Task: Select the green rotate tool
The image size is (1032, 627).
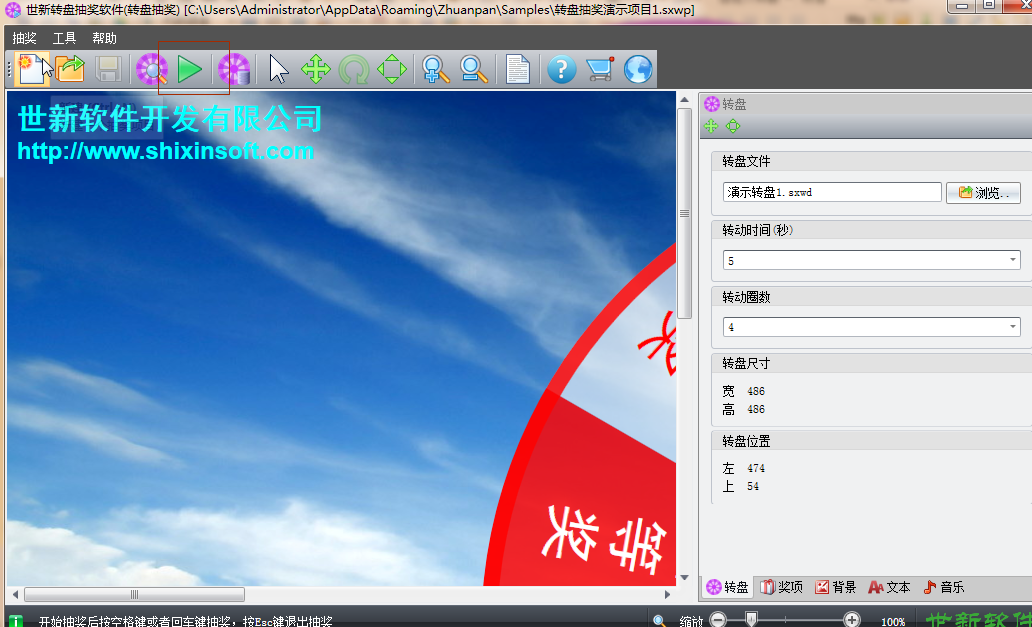Action: [354, 69]
